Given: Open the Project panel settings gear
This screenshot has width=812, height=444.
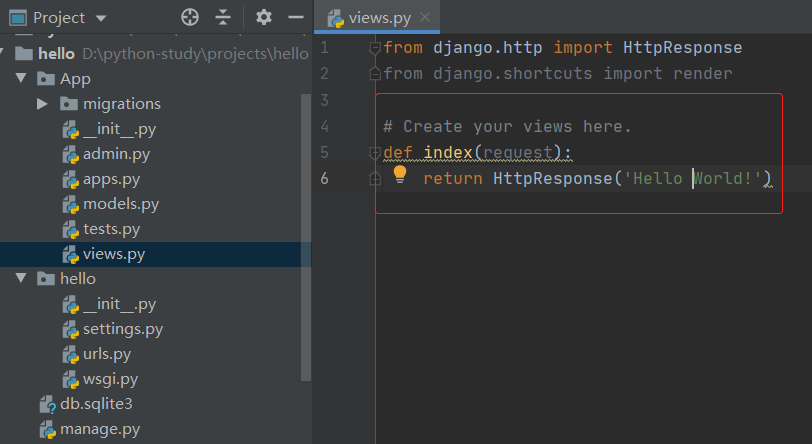Looking at the screenshot, I should tap(263, 17).
